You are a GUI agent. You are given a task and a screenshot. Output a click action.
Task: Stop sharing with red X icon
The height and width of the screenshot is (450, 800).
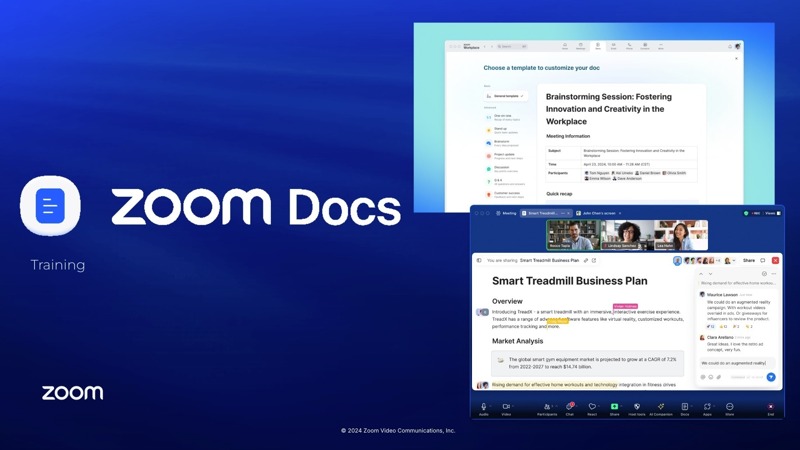[776, 260]
